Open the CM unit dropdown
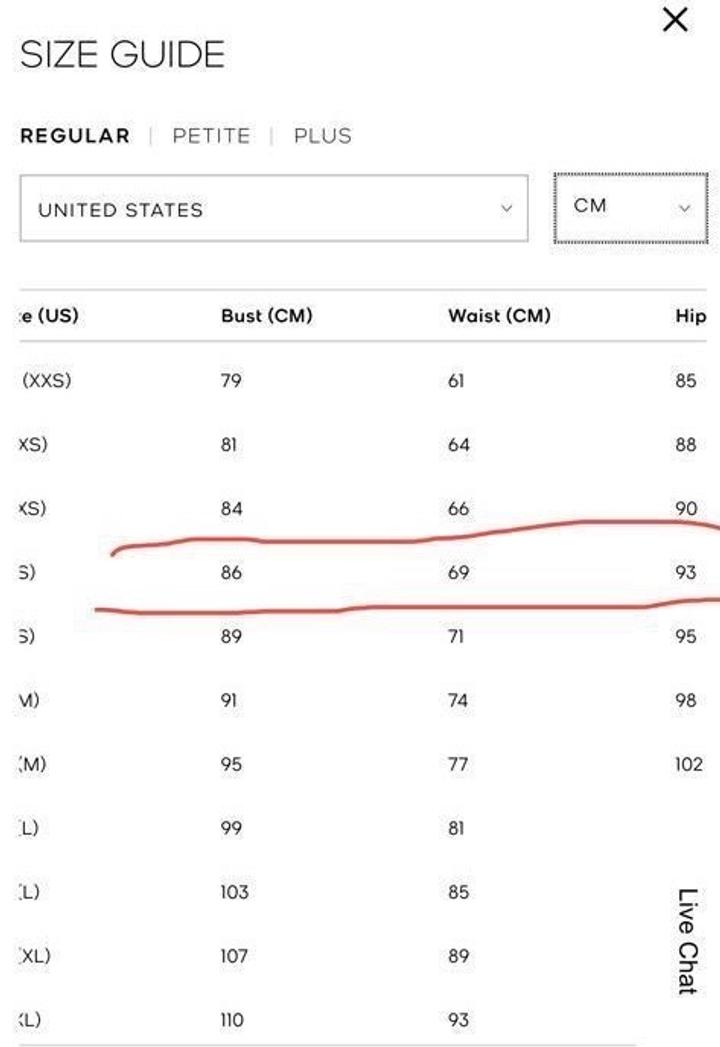Screen dimensions: 720x1047 (x=630, y=206)
